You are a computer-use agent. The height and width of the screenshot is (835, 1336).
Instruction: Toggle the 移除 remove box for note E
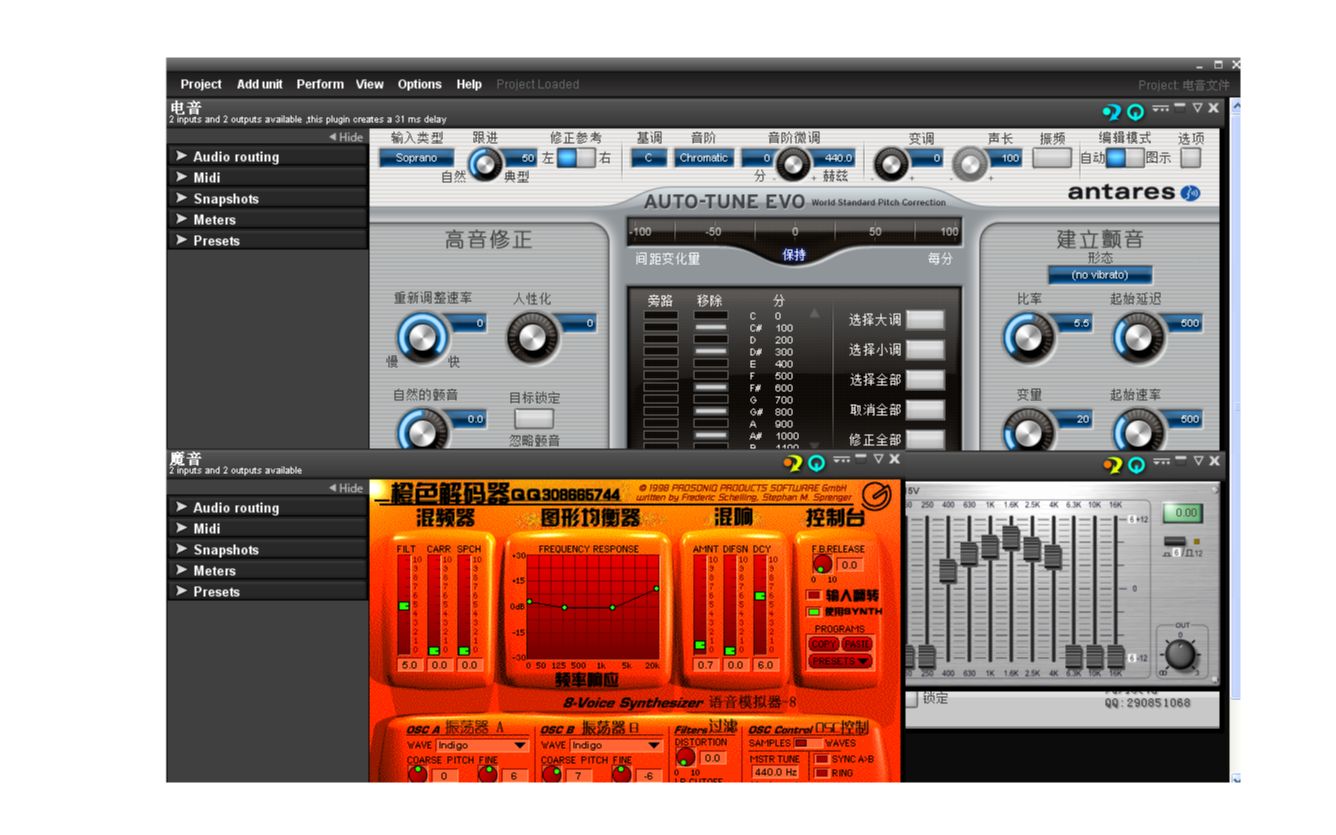[x=711, y=364]
